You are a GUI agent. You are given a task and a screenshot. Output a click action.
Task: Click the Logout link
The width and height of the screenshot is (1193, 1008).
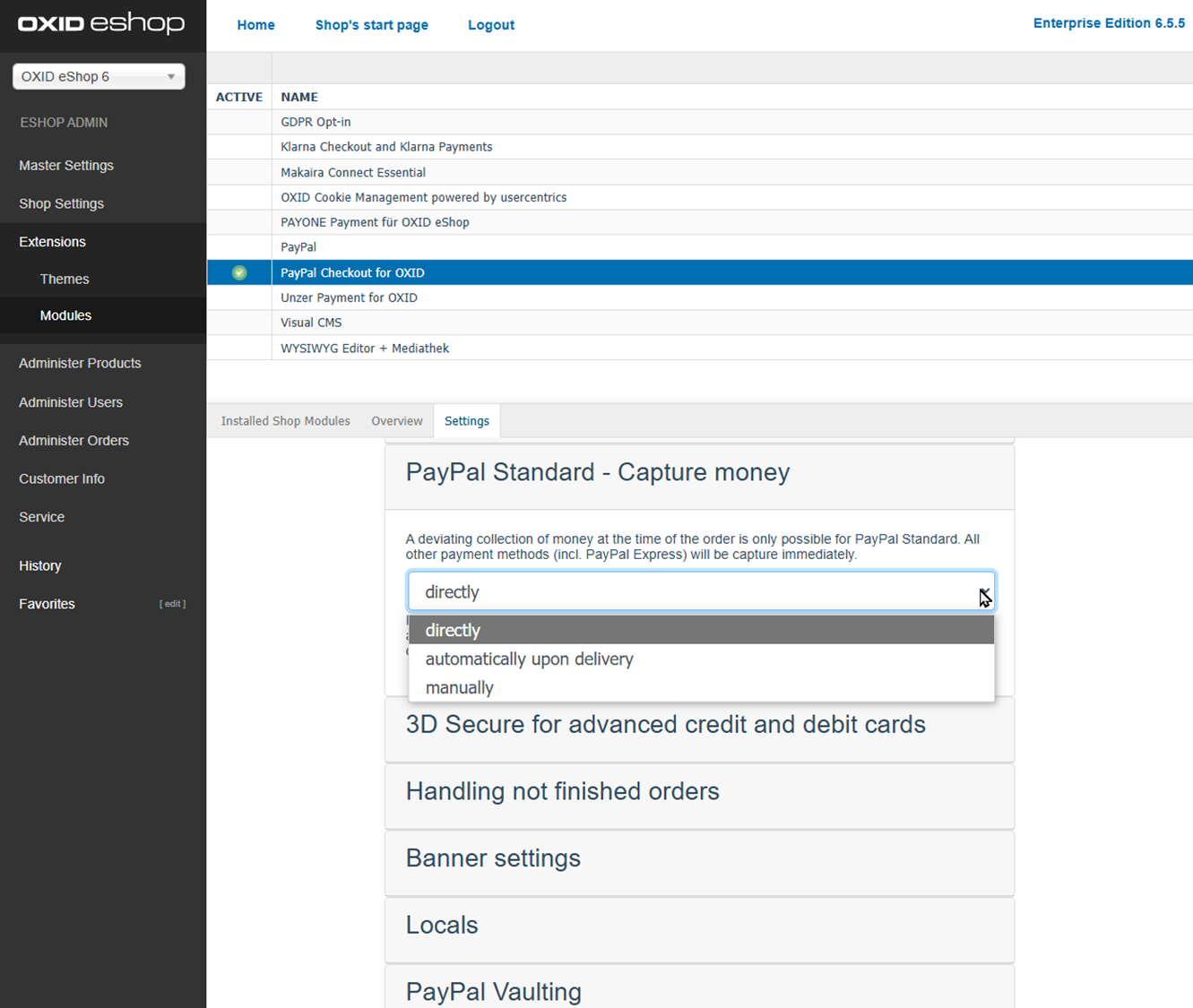click(490, 25)
